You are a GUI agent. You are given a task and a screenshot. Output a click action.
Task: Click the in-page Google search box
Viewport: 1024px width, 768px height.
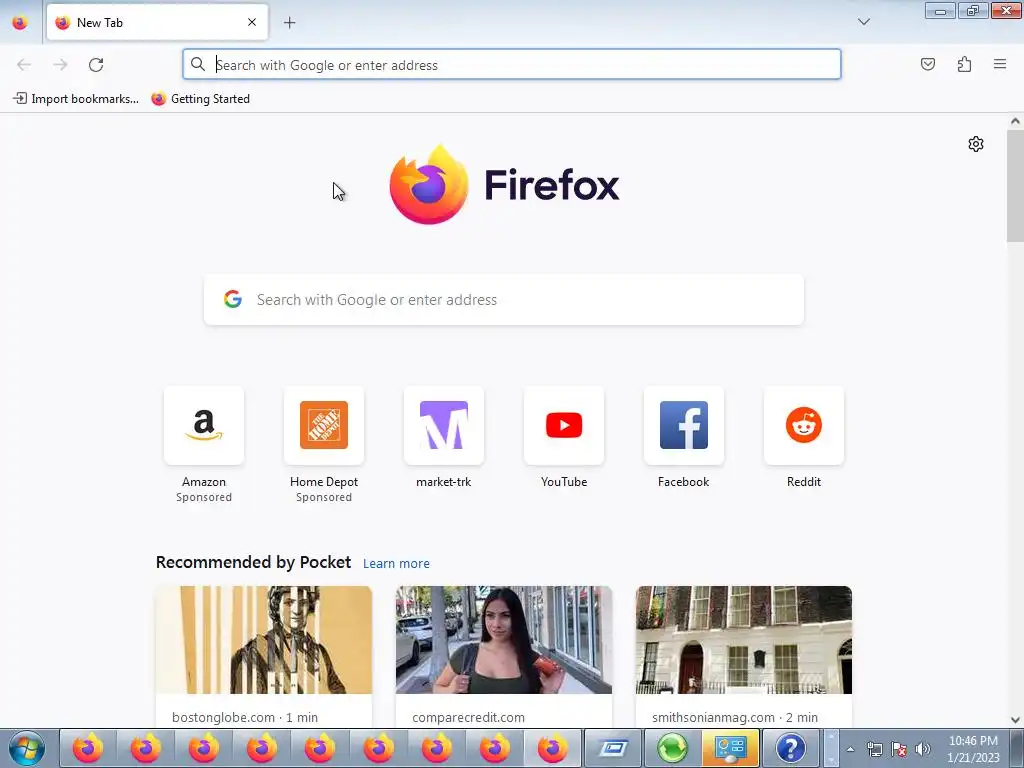pyautogui.click(x=504, y=300)
